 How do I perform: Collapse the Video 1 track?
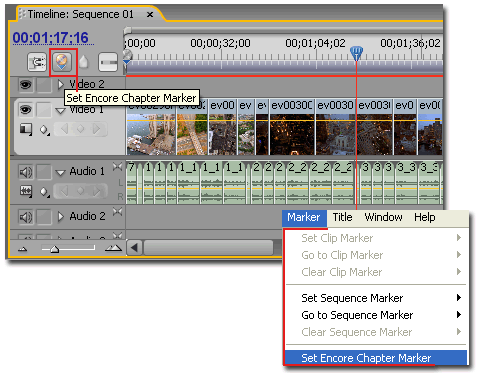coord(60,111)
